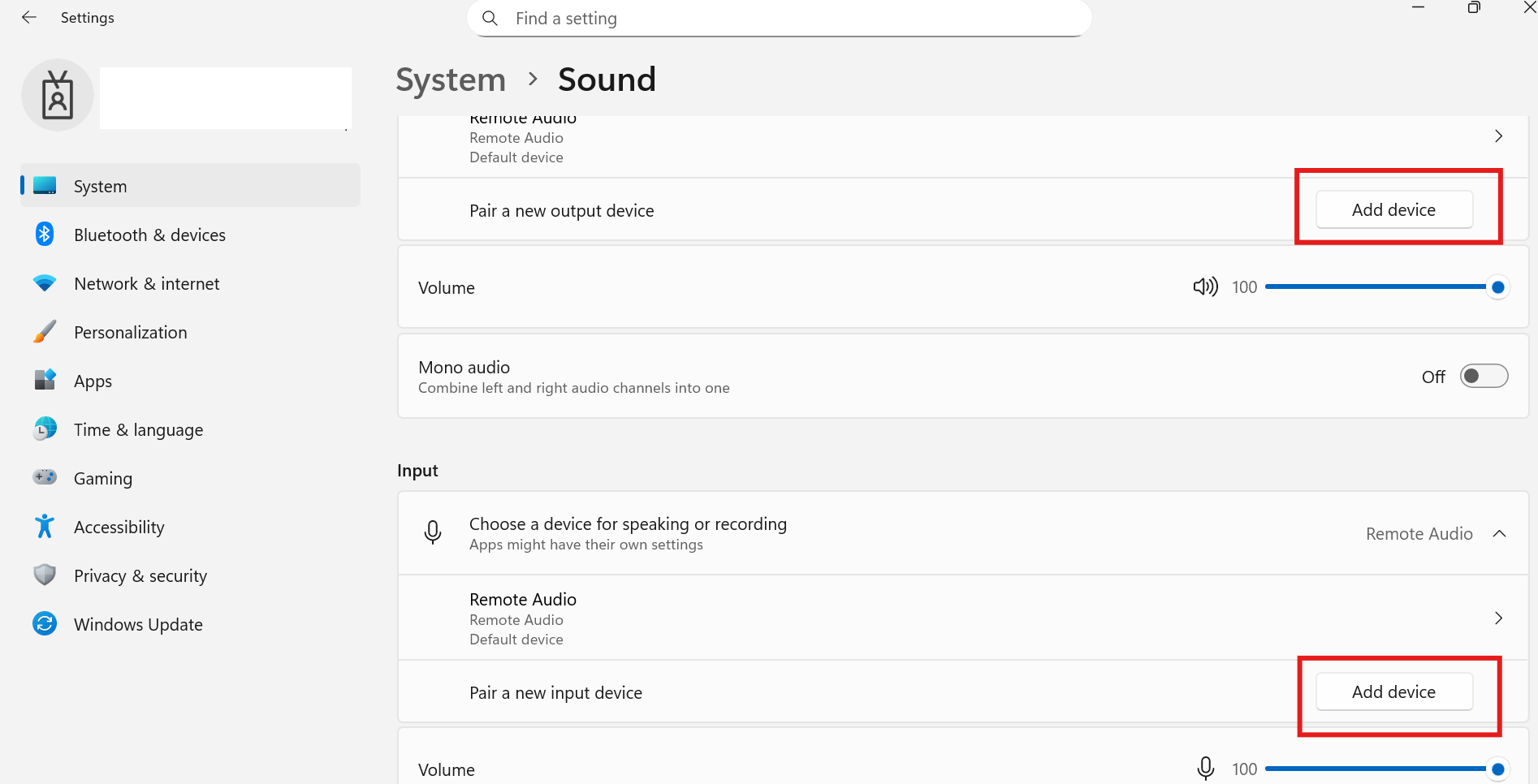Click Add device for input pairing
The width and height of the screenshot is (1538, 784).
click(1393, 692)
